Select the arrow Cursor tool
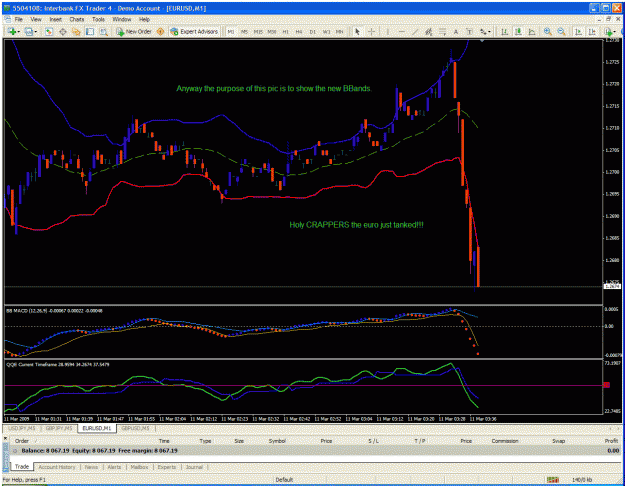625x486 pixels. tap(358, 31)
